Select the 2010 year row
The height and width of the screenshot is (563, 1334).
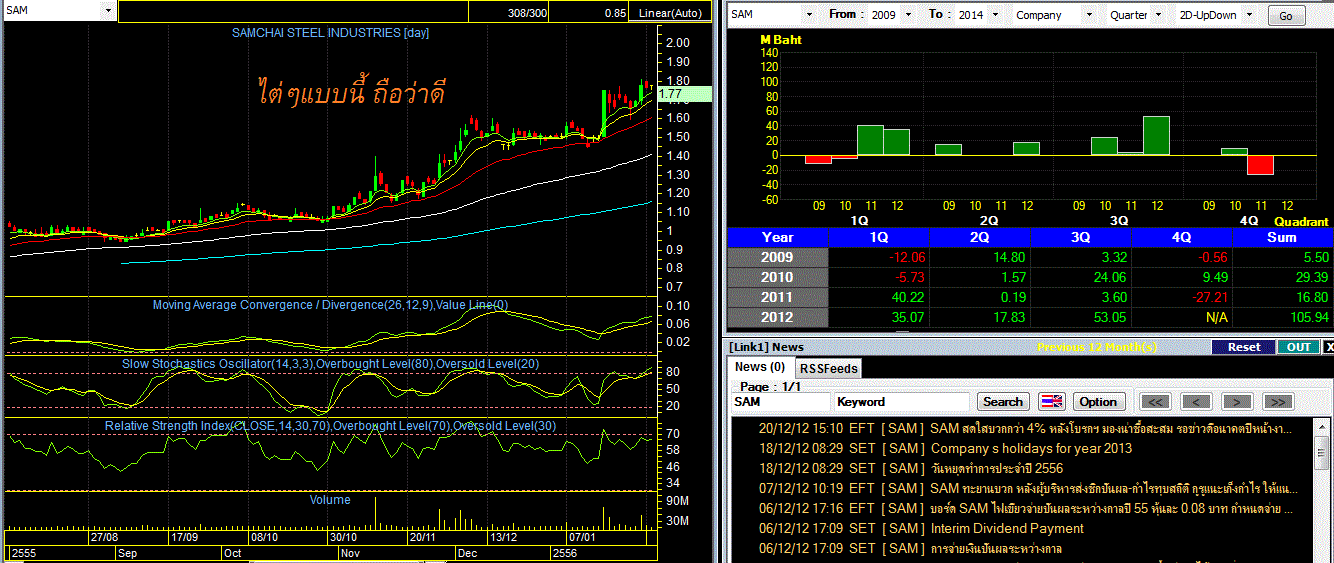point(778,277)
